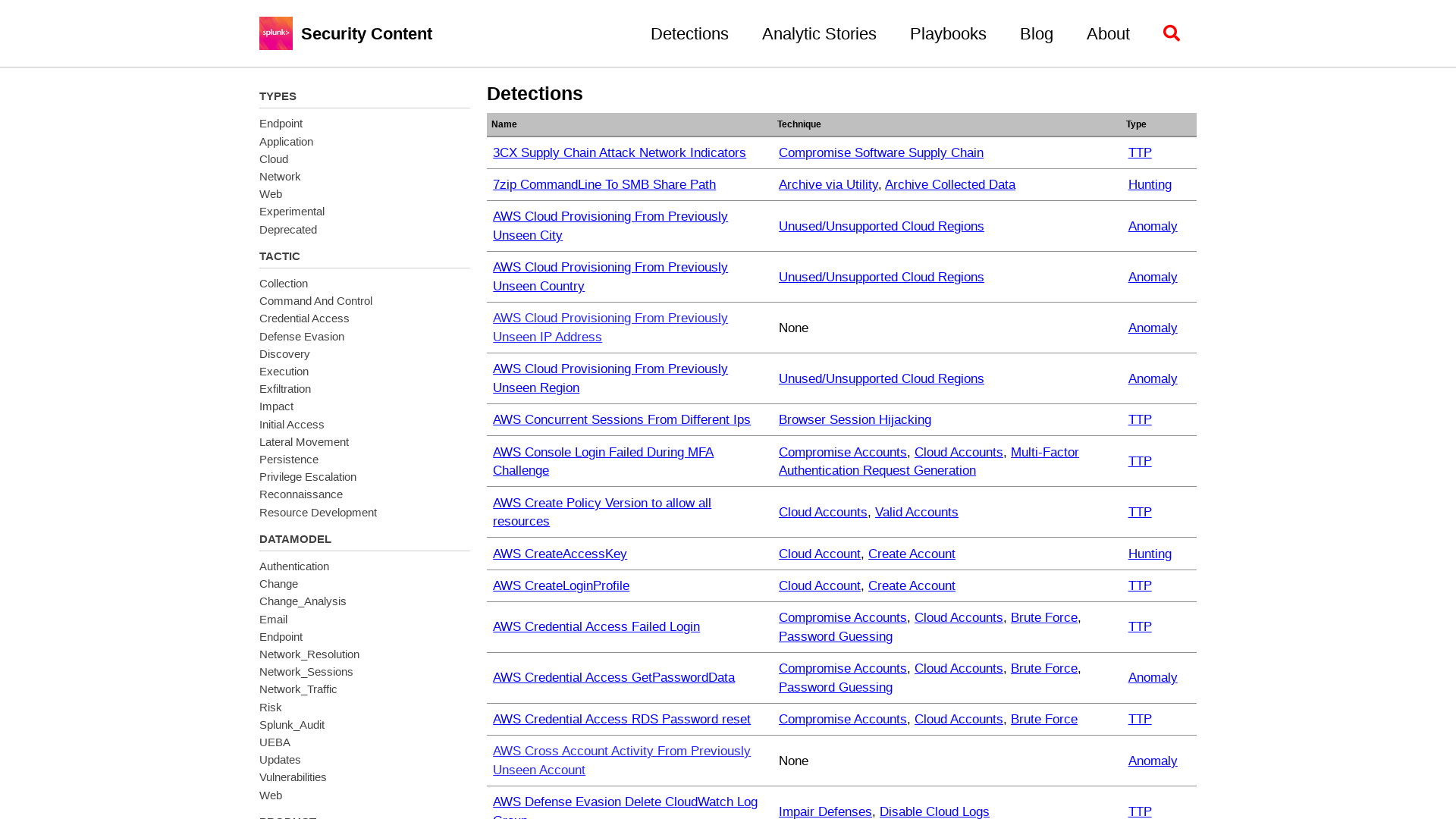Click Anomaly type for AWS GetPasswordData row
This screenshot has height=819, width=1456.
1153,677
